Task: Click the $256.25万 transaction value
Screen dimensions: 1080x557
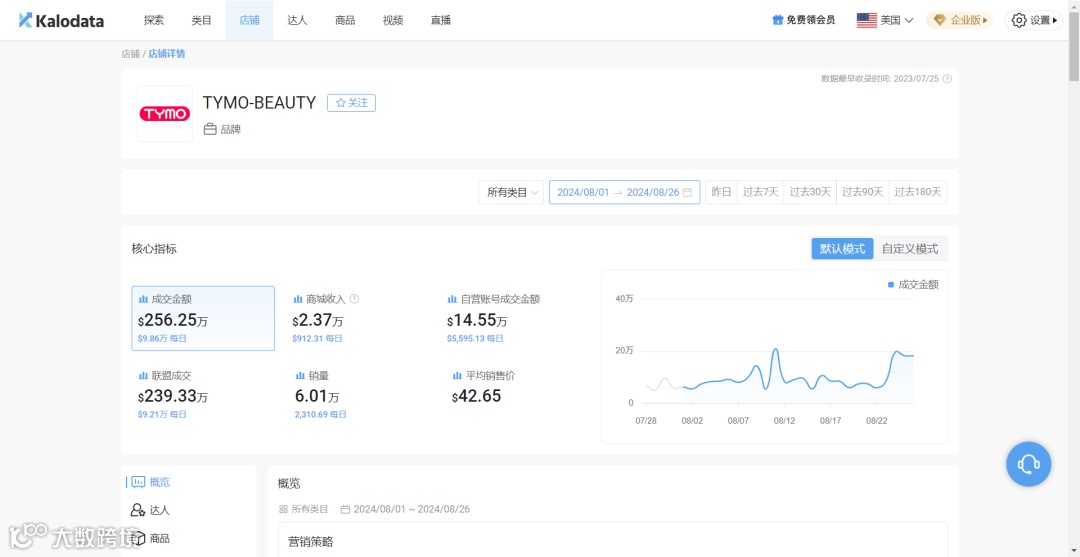Action: [173, 320]
